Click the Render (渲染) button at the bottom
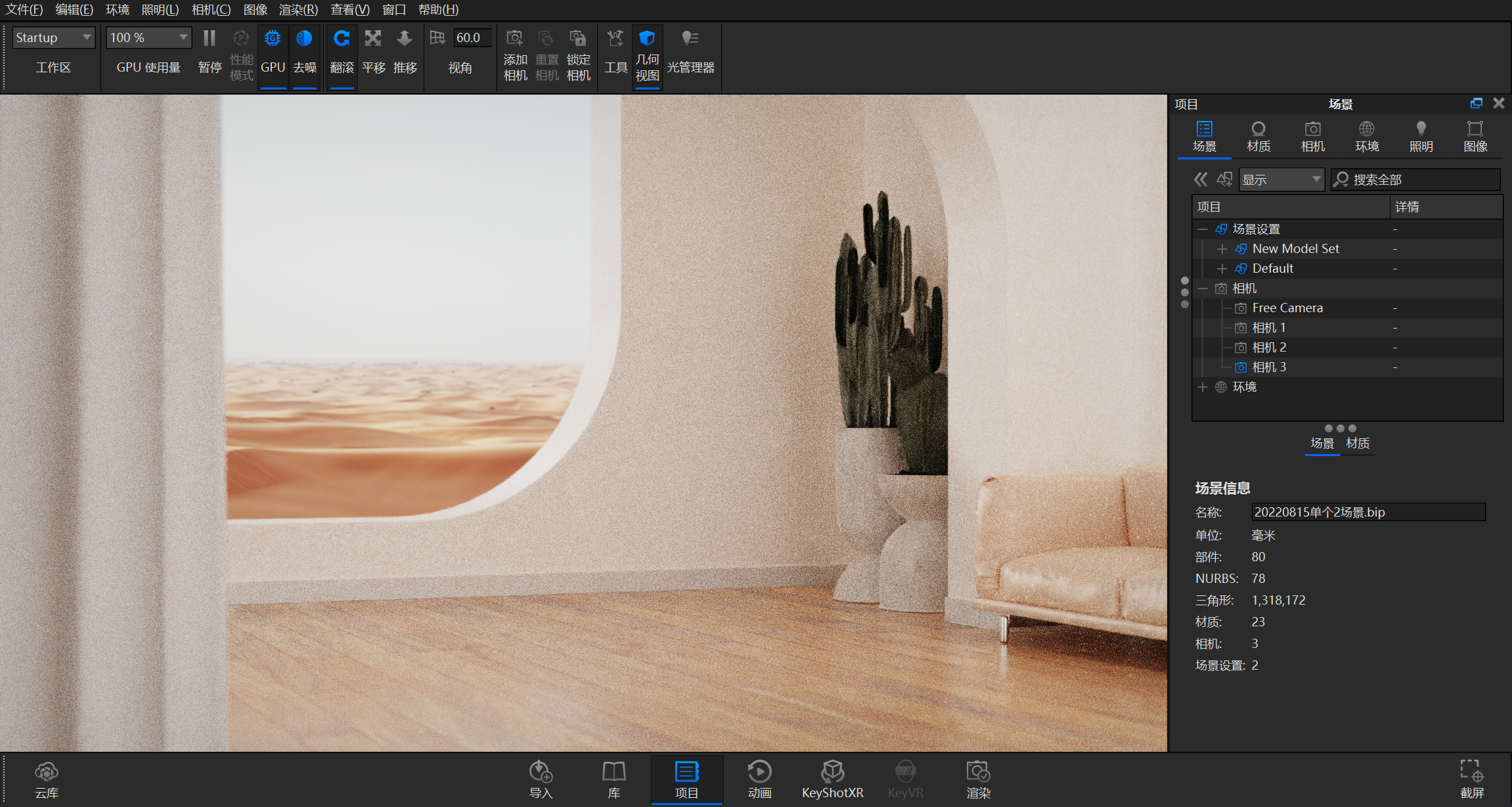 coord(978,779)
